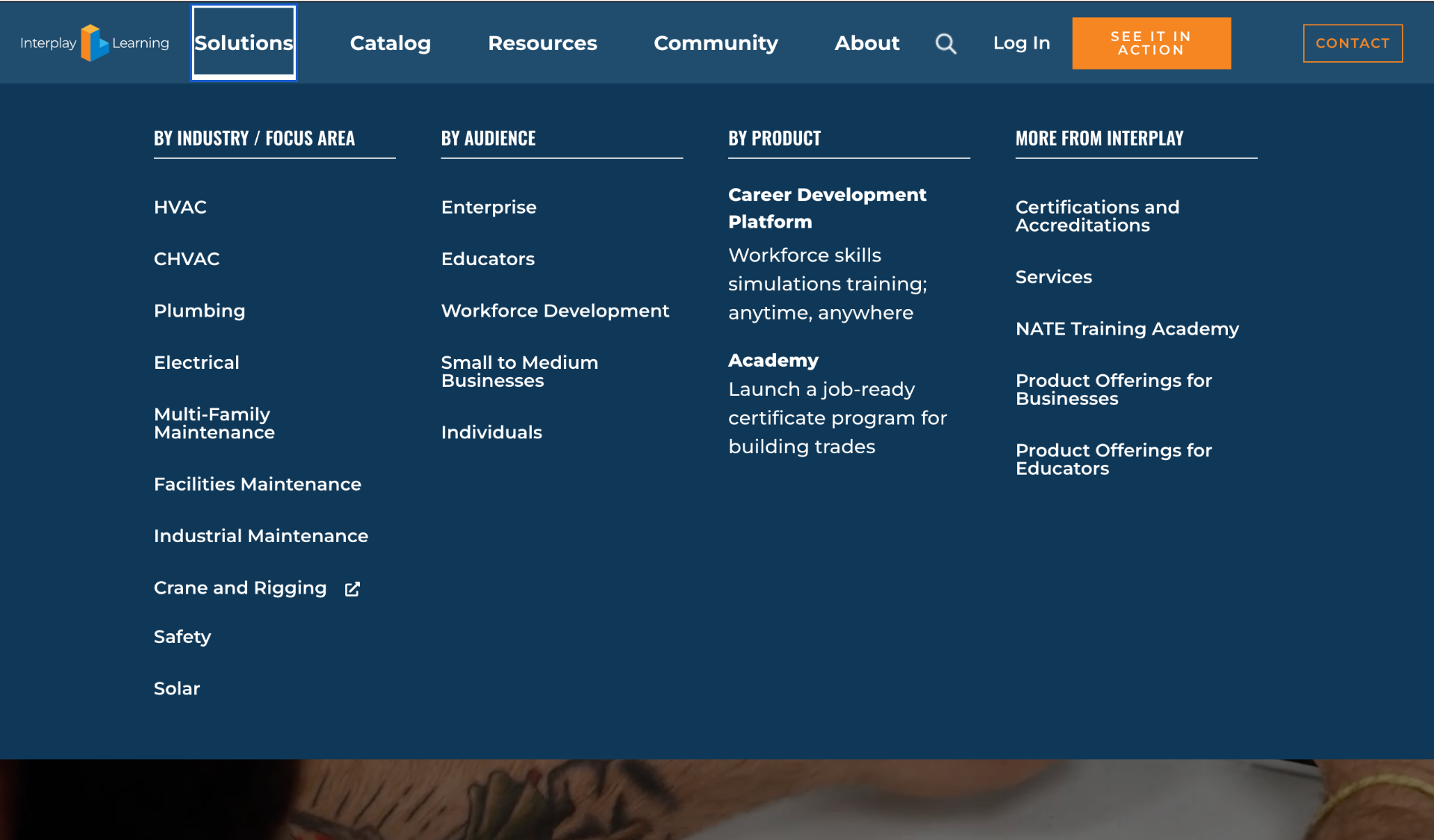
Task: Open the Catalog menu
Action: click(390, 43)
